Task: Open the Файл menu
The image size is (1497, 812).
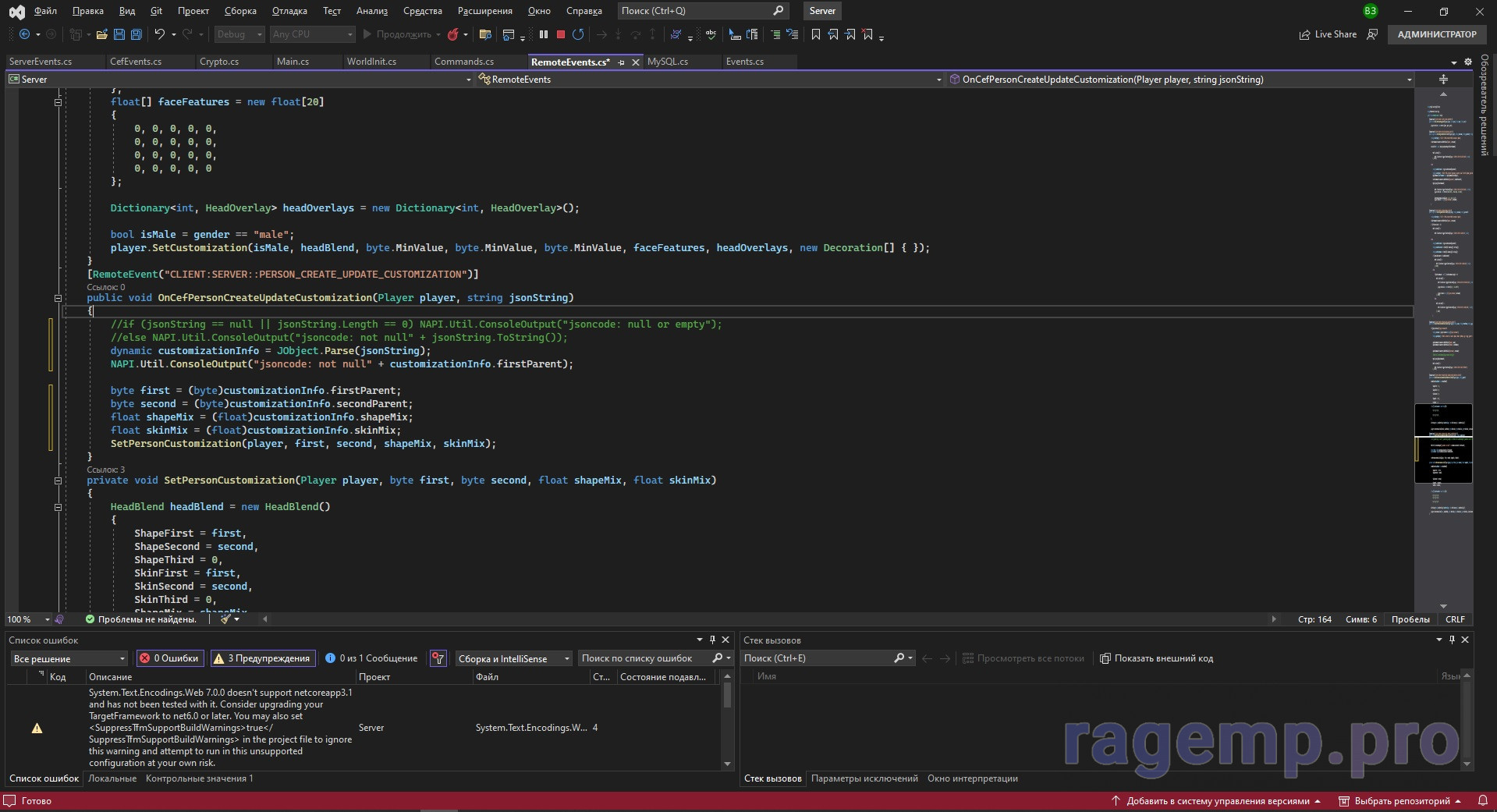Action: click(x=45, y=11)
